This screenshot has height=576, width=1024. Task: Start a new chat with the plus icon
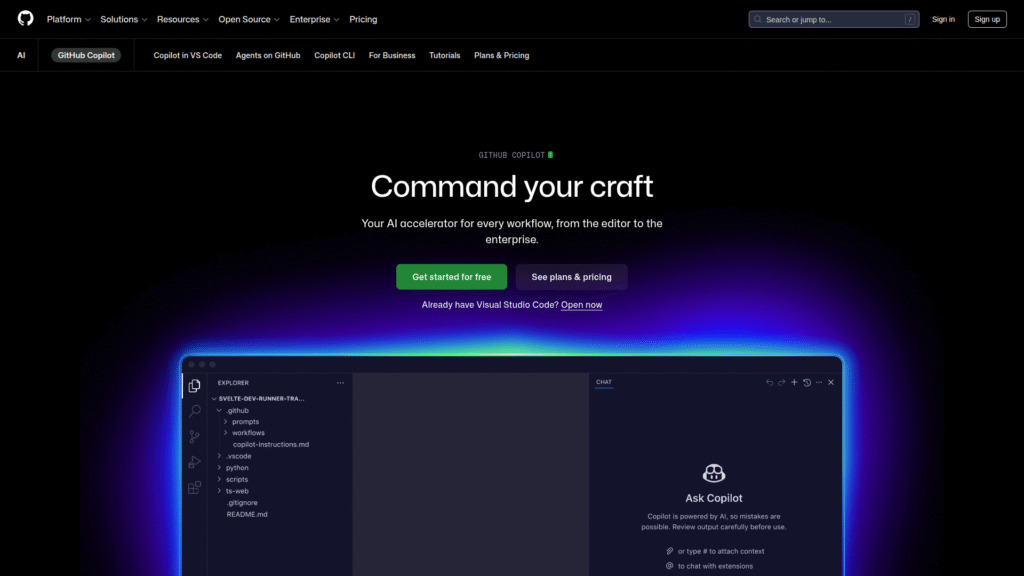[x=794, y=382]
